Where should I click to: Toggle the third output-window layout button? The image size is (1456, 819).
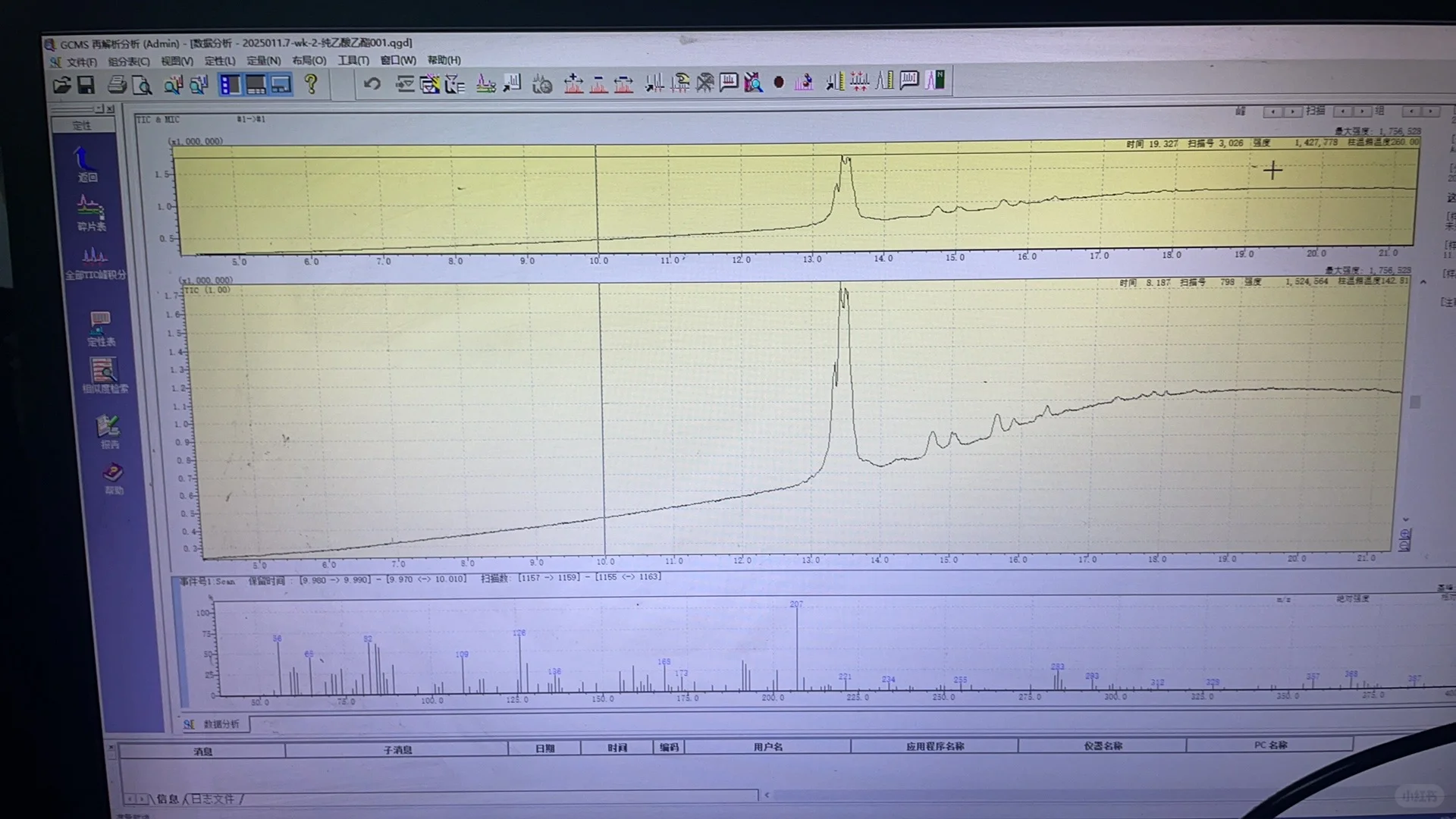pyautogui.click(x=281, y=84)
